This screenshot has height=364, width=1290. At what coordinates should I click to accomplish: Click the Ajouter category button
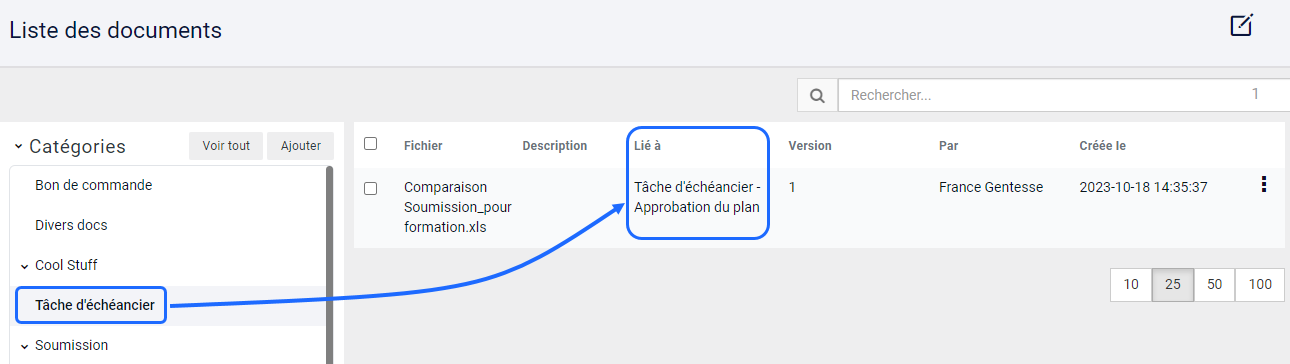[x=301, y=146]
